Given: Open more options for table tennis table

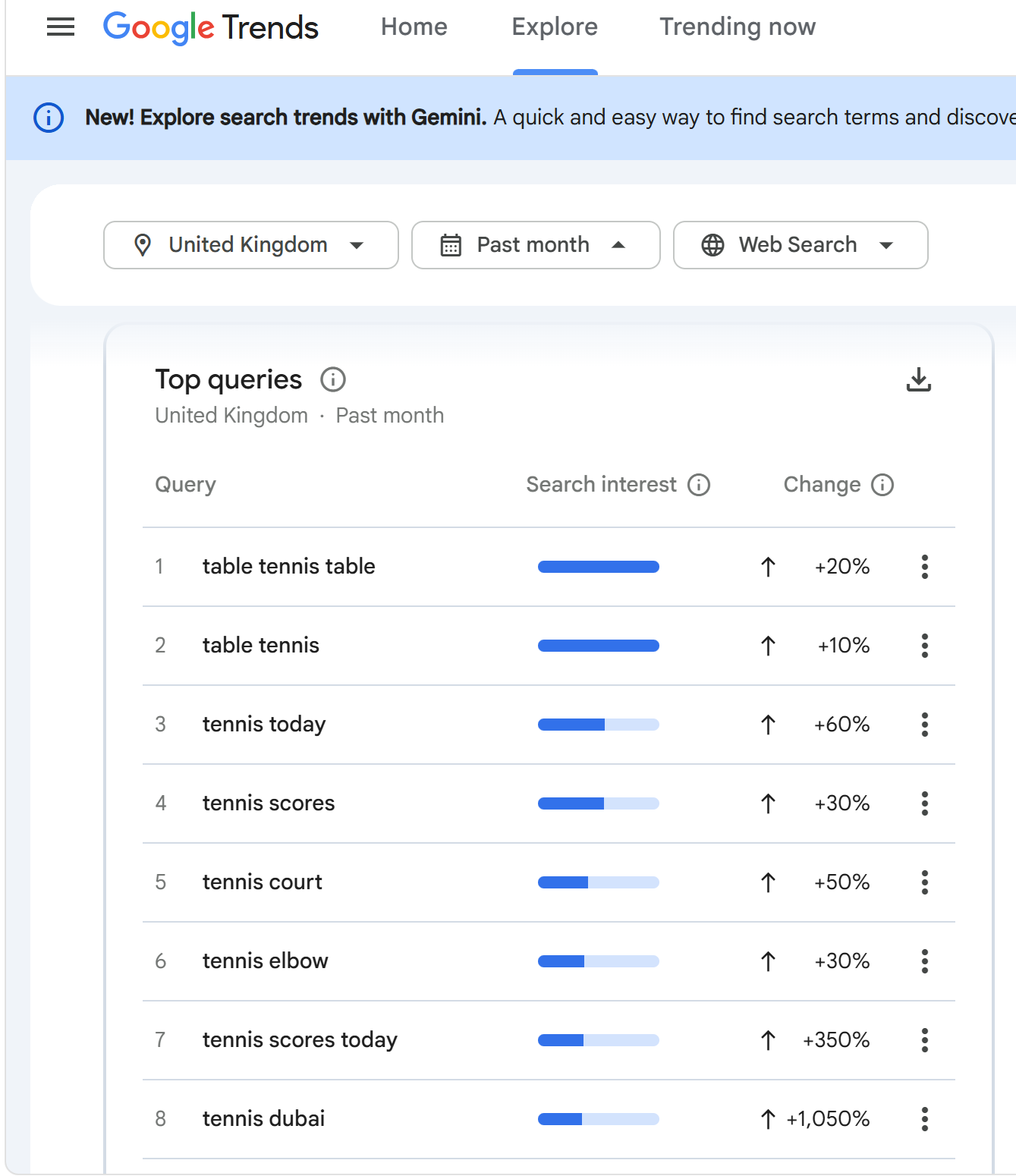Looking at the screenshot, I should click(924, 567).
